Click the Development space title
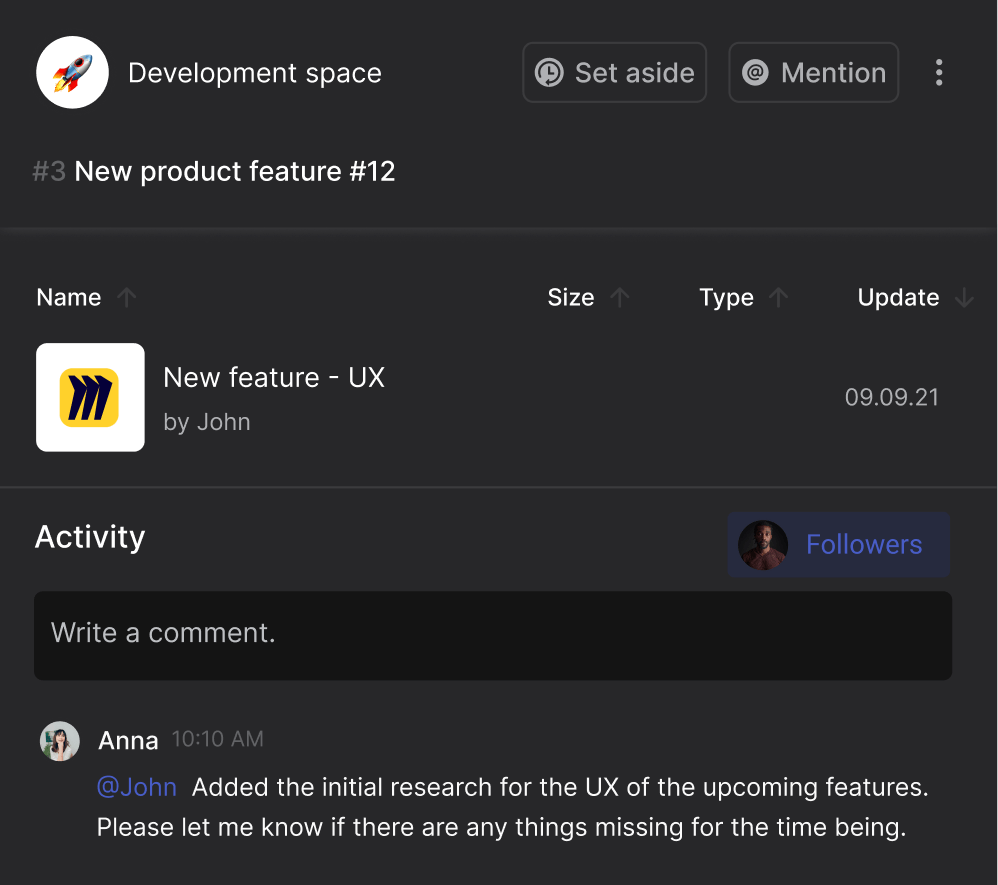 point(255,73)
